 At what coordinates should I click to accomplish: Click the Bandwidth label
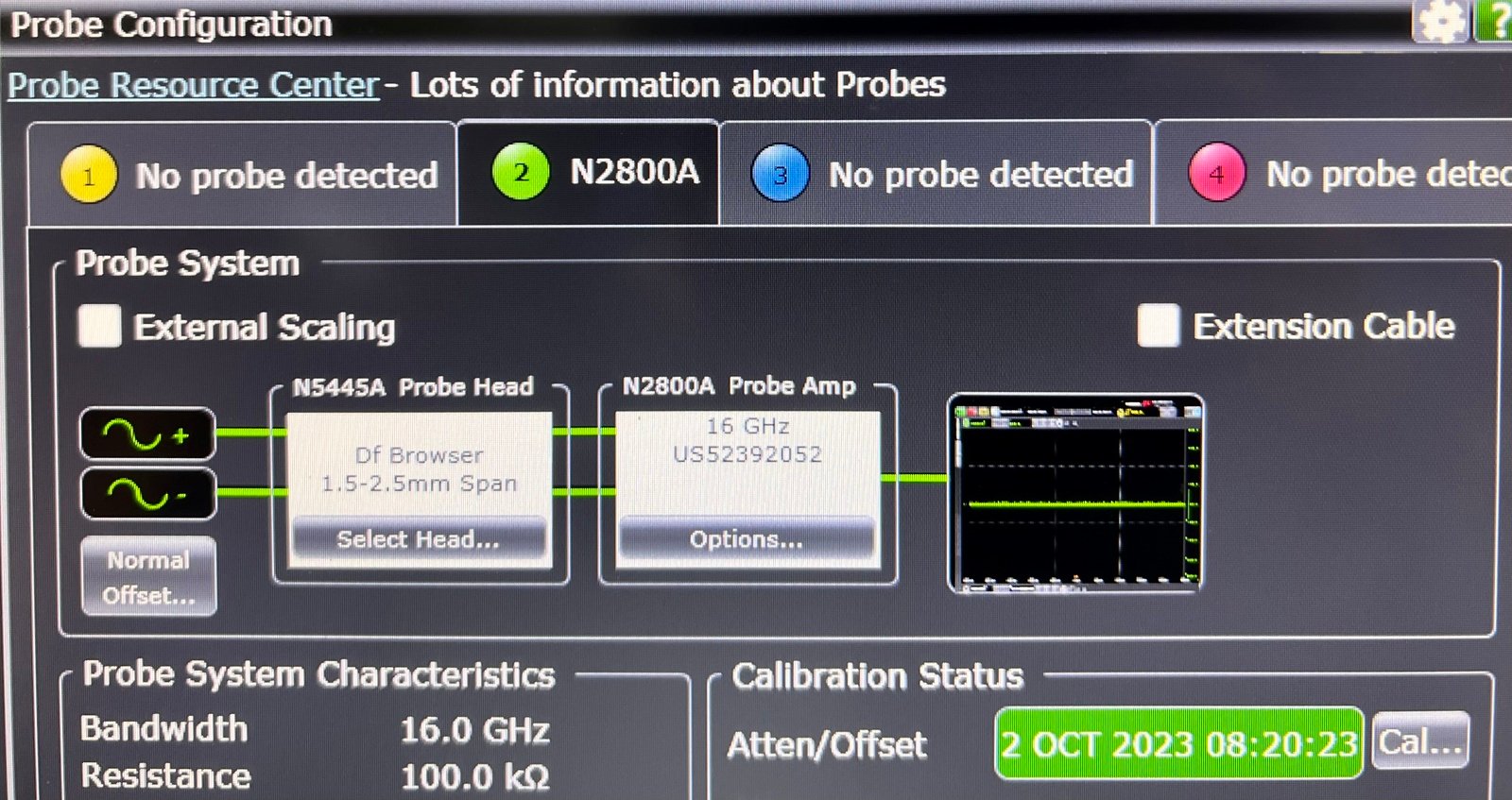pyautogui.click(x=164, y=728)
